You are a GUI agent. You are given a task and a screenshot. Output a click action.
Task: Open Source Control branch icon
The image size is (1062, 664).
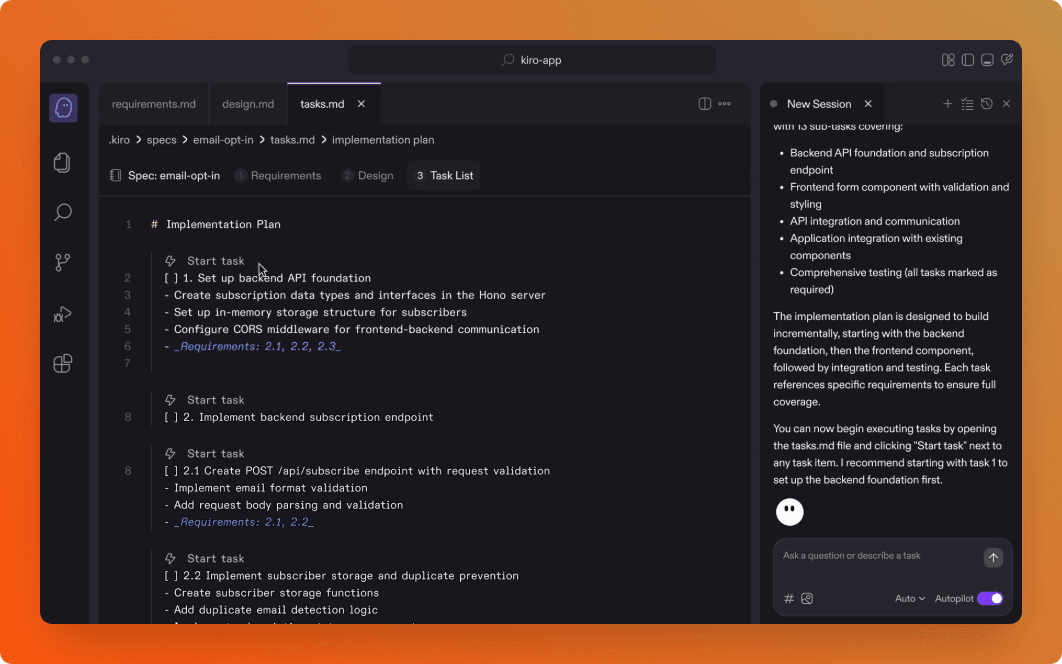(x=62, y=262)
